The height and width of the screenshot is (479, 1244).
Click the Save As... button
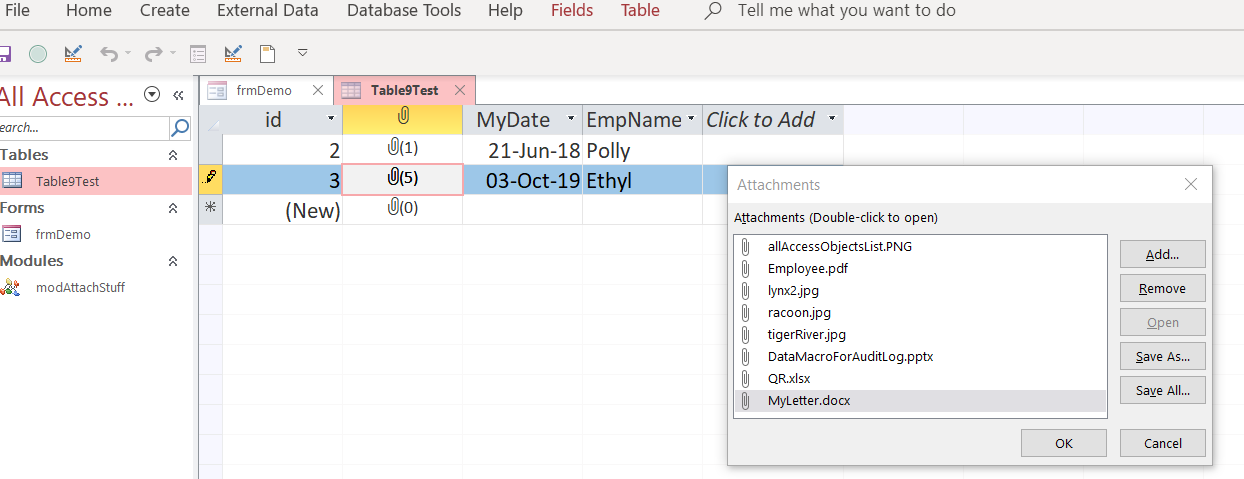pyautogui.click(x=1162, y=356)
